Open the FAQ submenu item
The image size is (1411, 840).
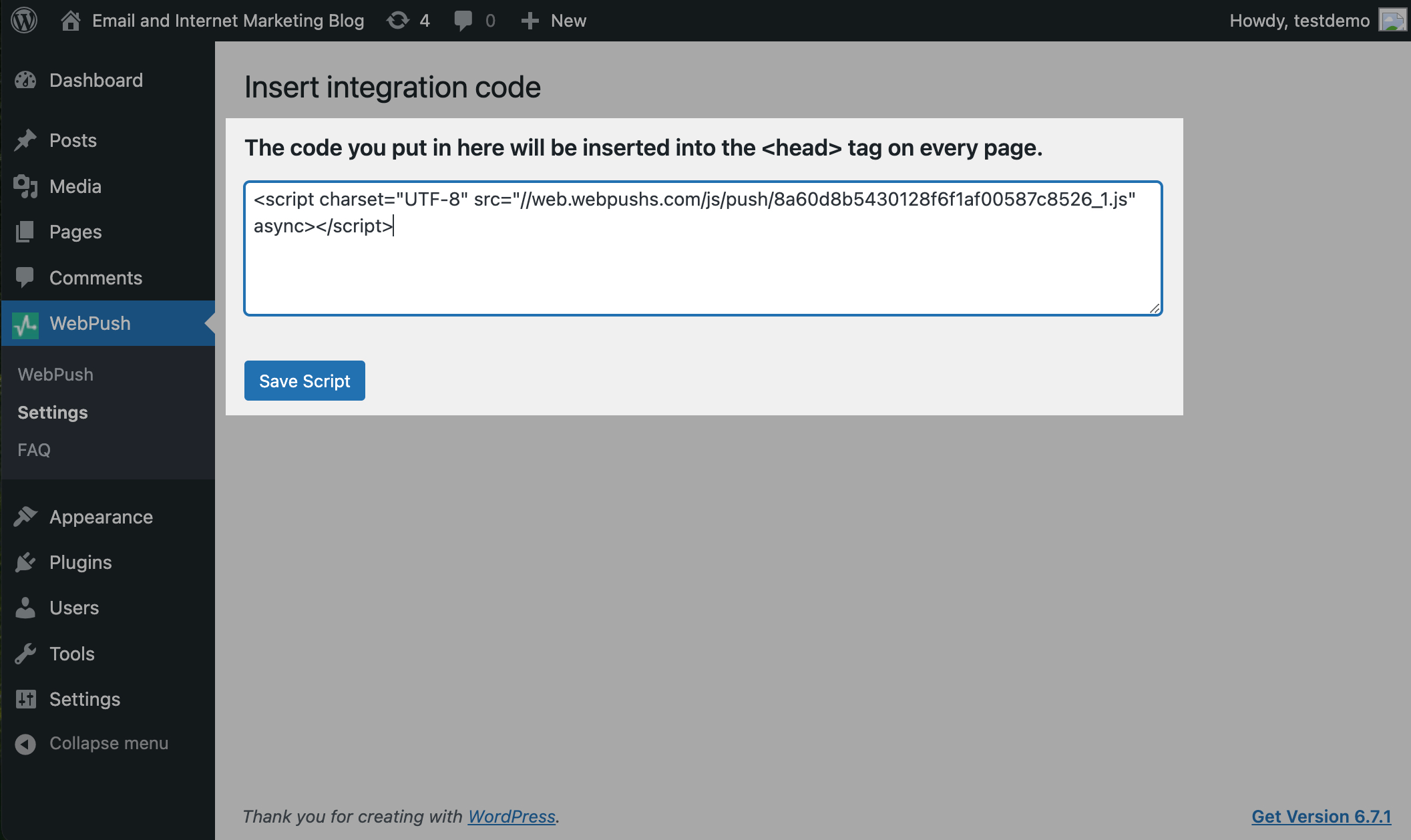(34, 450)
